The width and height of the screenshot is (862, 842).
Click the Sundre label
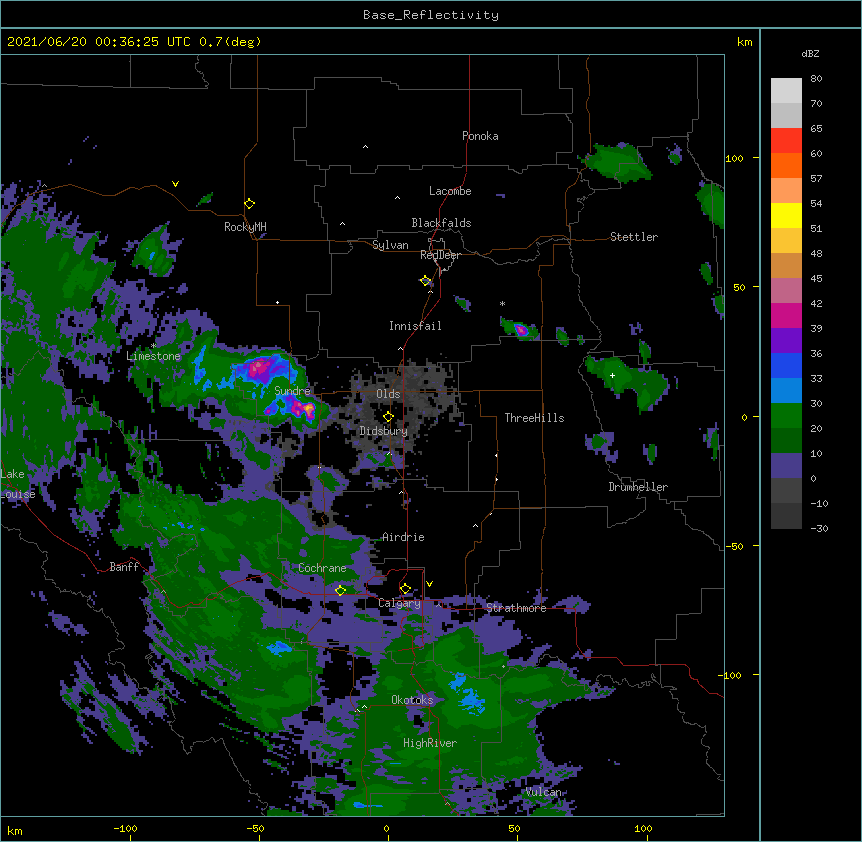pyautogui.click(x=292, y=391)
